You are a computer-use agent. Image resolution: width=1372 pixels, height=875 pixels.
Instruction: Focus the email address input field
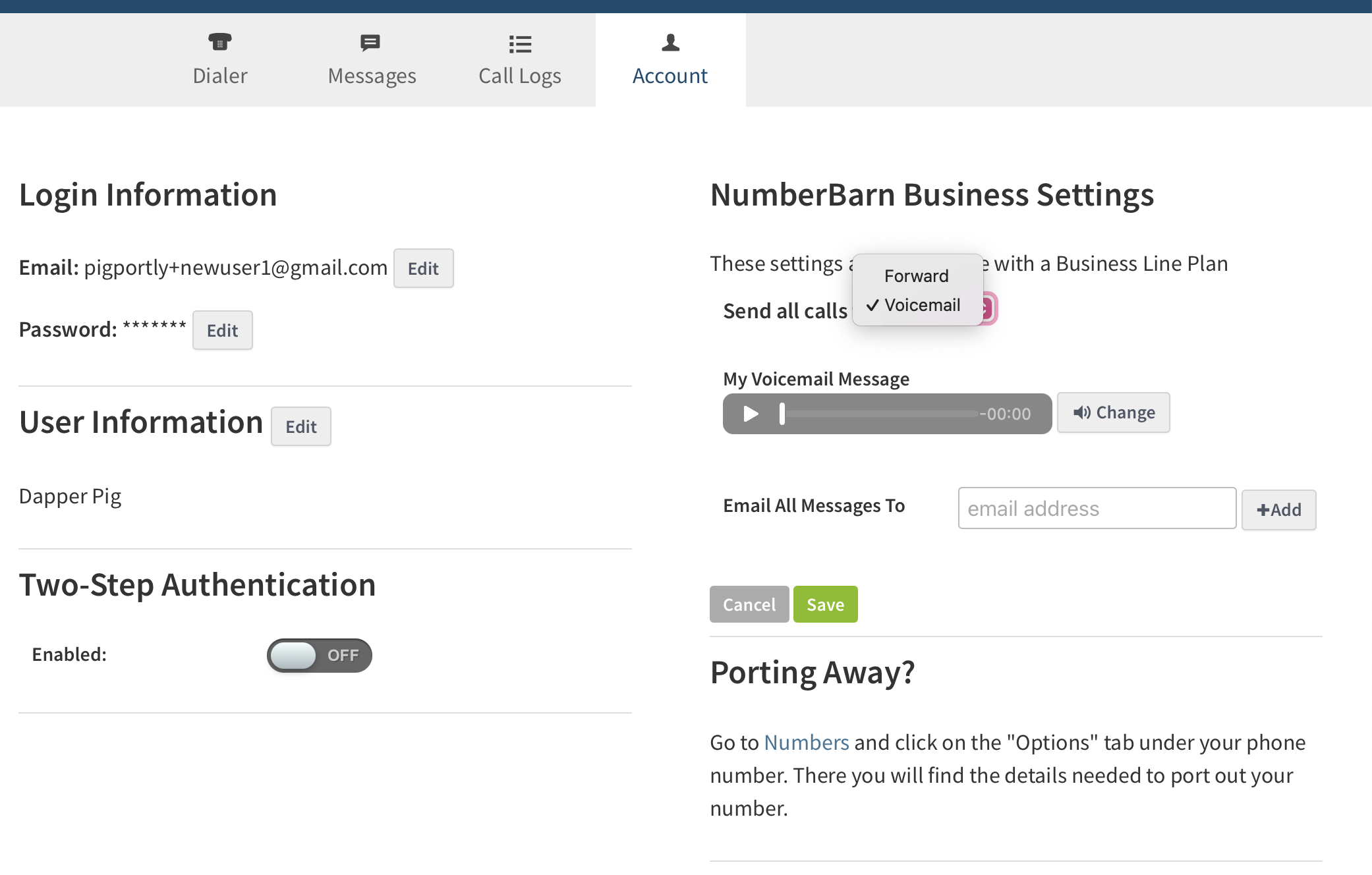point(1097,508)
